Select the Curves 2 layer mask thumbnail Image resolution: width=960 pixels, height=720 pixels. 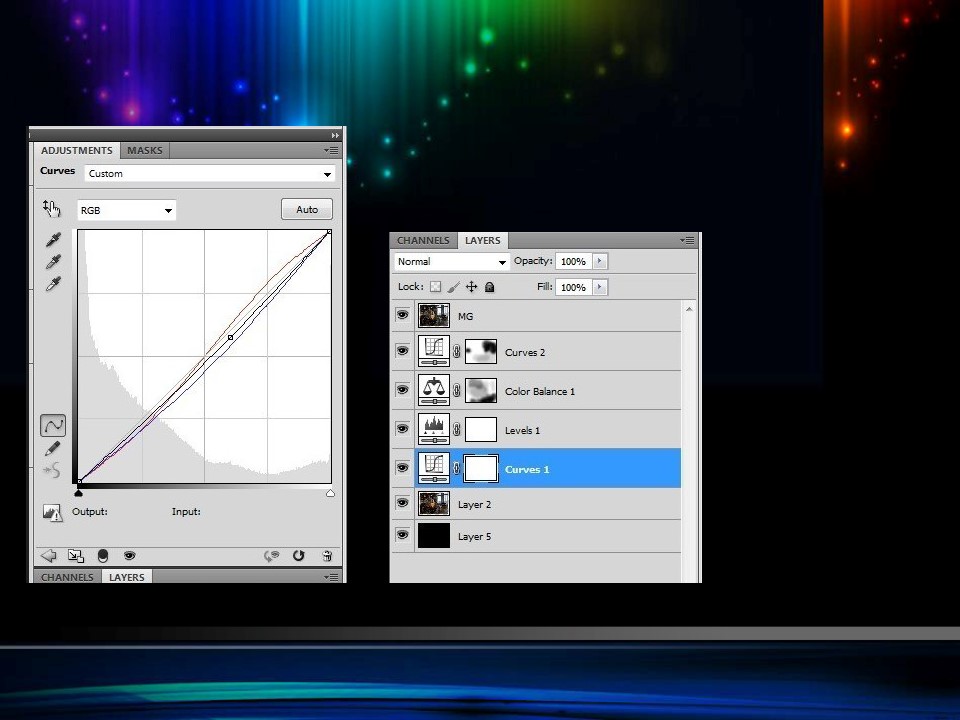[481, 351]
